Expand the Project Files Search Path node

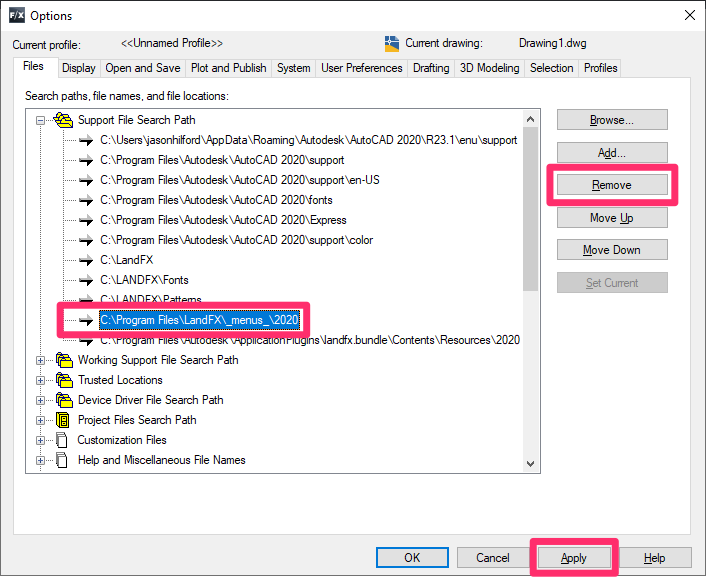click(41, 420)
